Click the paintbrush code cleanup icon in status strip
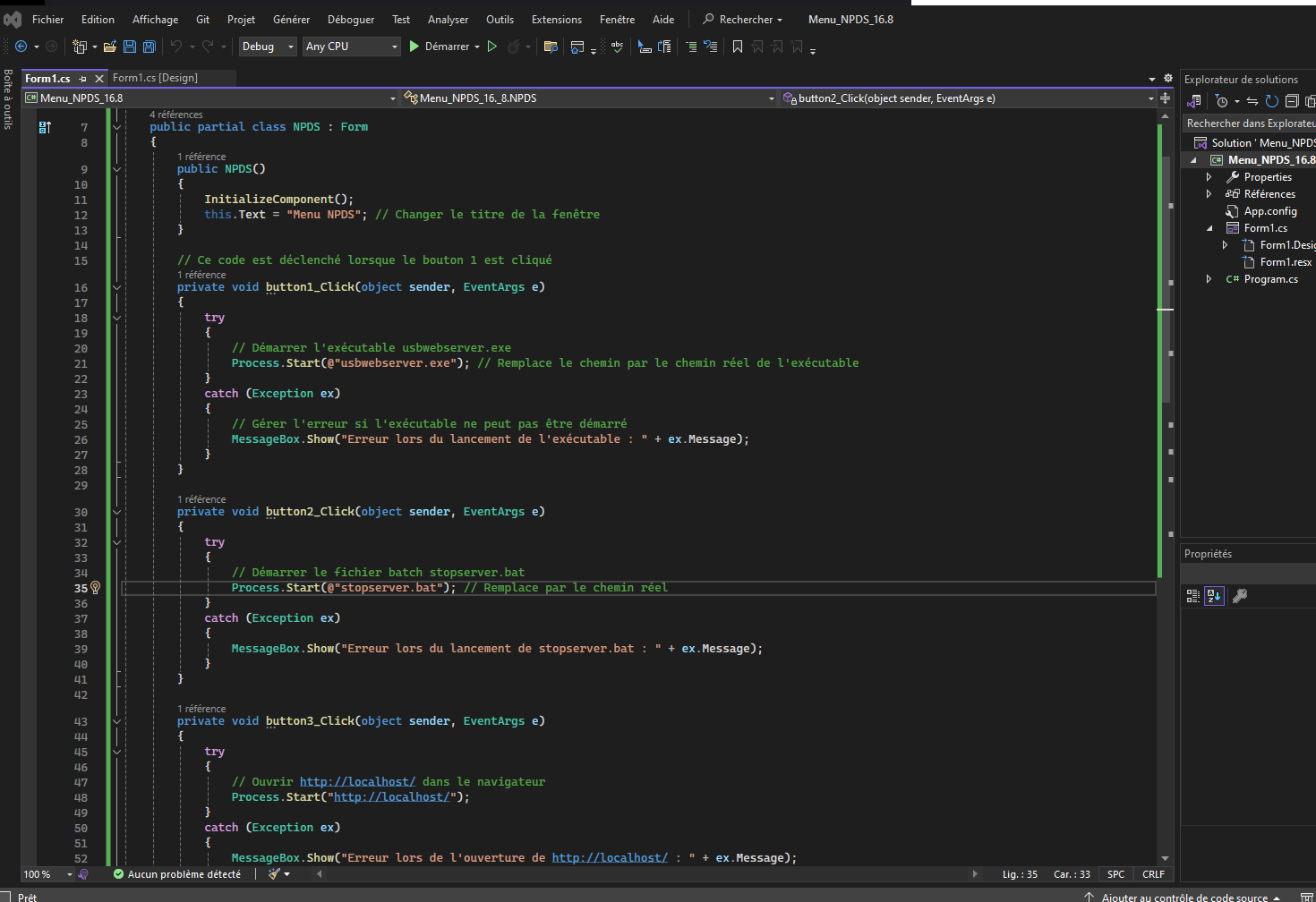 [x=274, y=874]
